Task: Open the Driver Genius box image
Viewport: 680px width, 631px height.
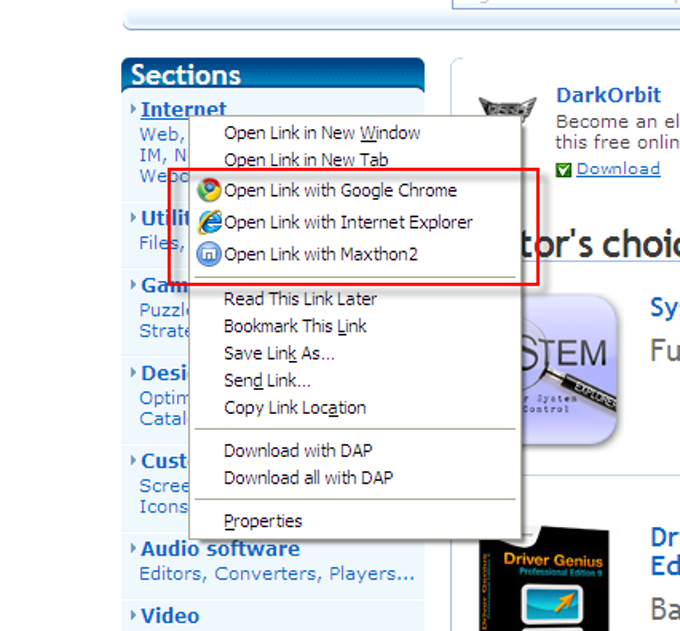Action: tap(545, 579)
